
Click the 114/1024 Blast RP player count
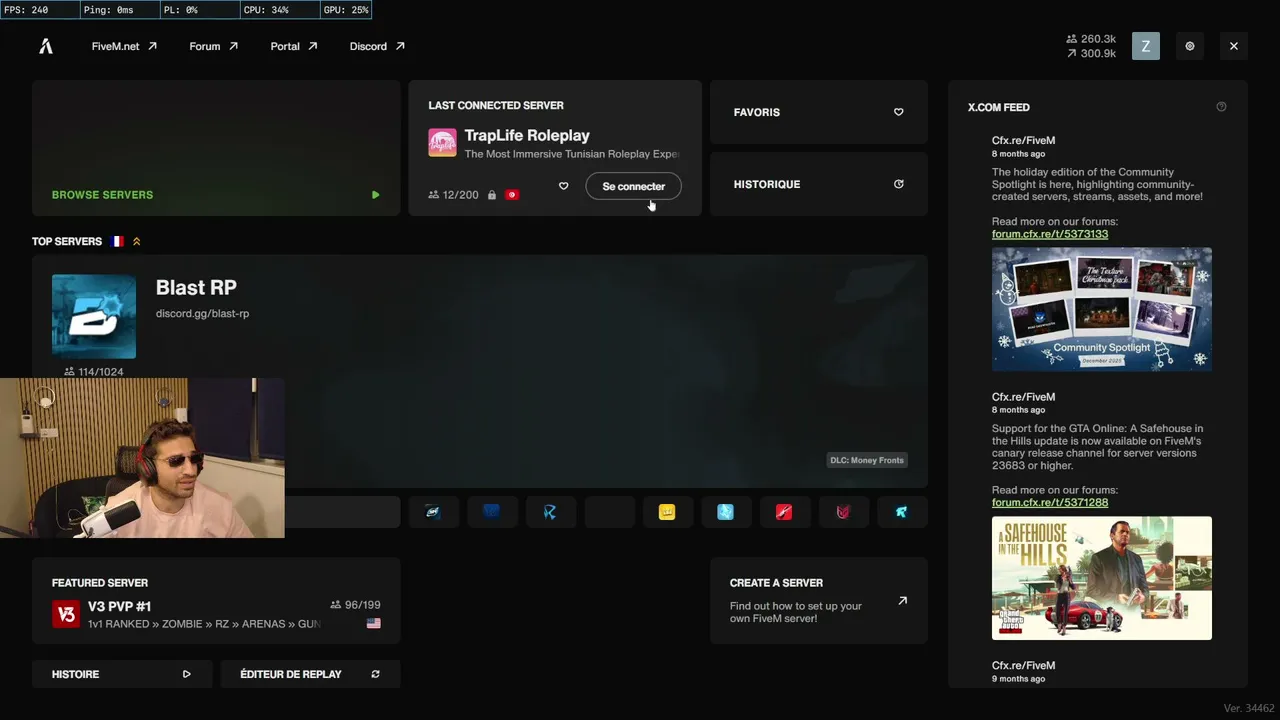pos(94,372)
